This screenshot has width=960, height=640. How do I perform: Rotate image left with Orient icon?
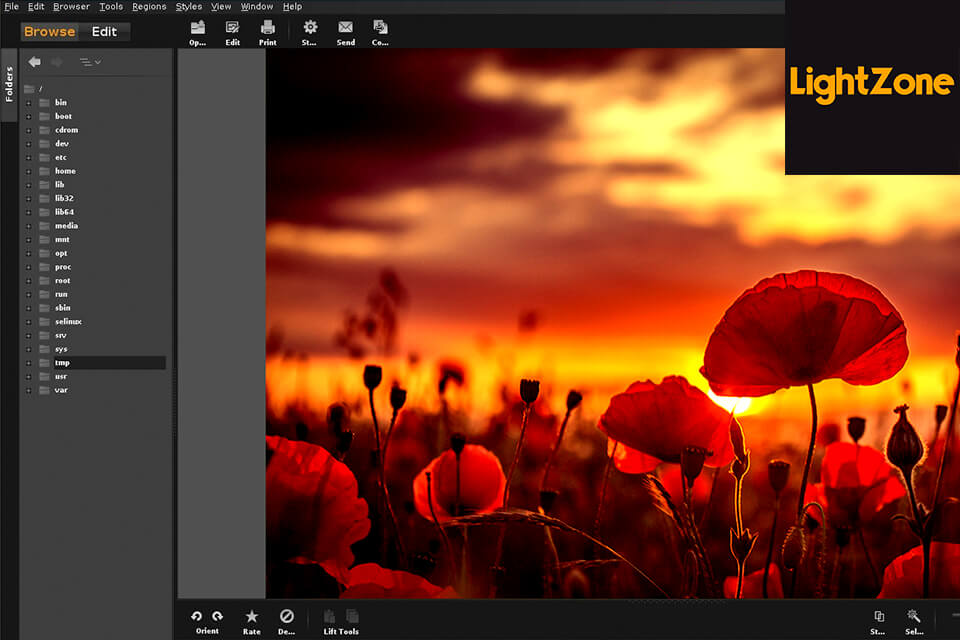(x=196, y=616)
